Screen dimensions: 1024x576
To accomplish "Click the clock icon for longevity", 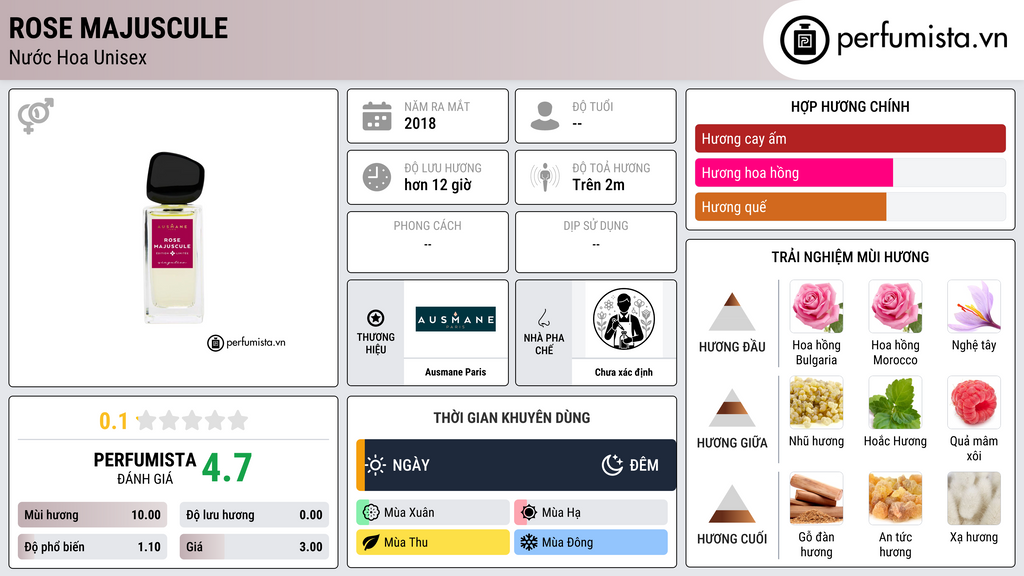I will (x=377, y=177).
